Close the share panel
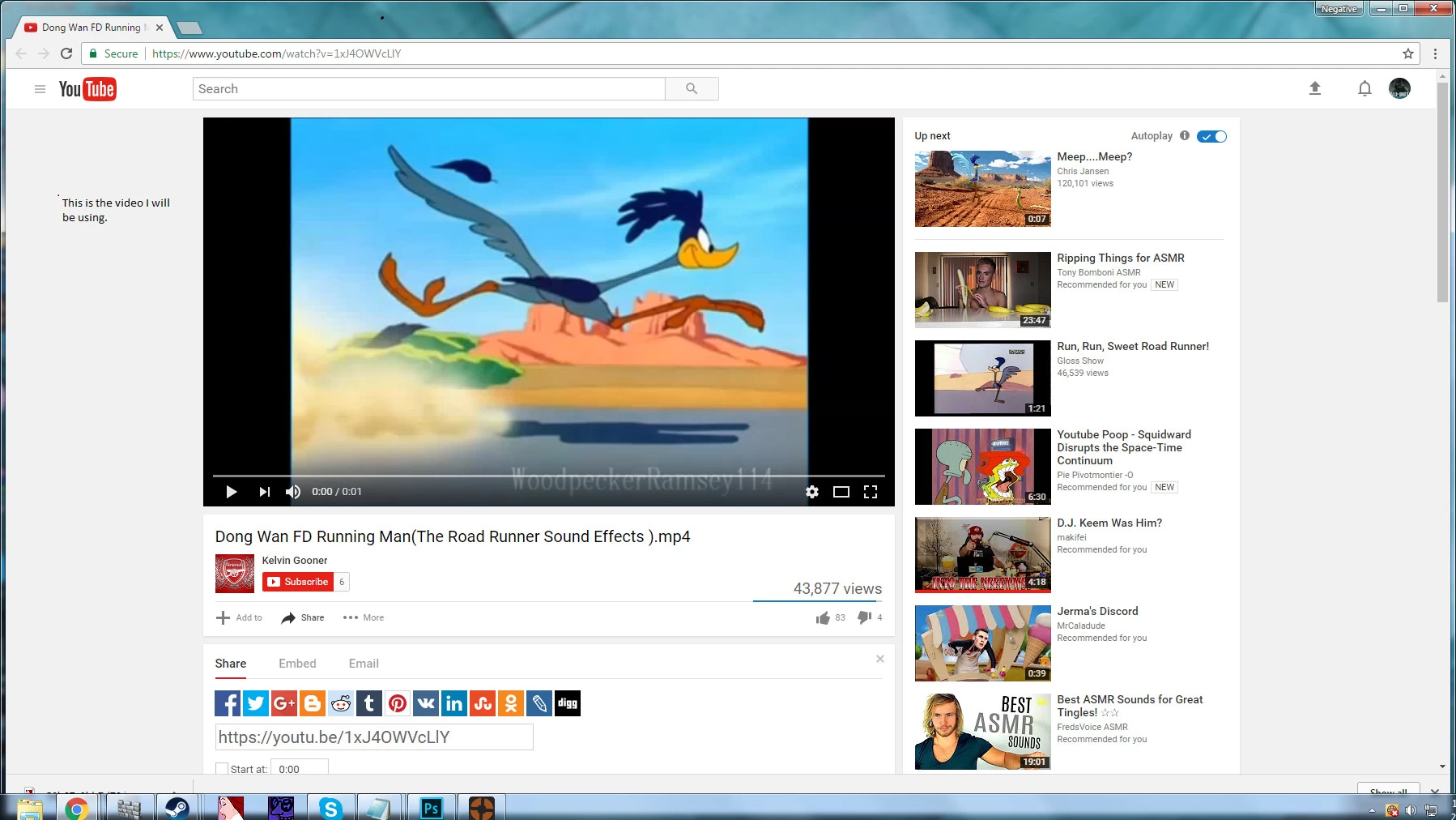1456x820 pixels. pyautogui.click(x=879, y=659)
